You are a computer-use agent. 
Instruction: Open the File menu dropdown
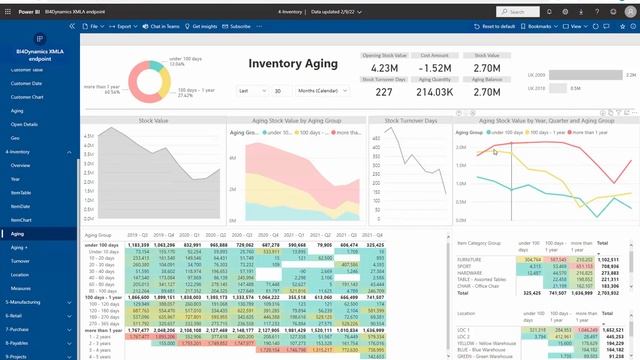point(93,26)
